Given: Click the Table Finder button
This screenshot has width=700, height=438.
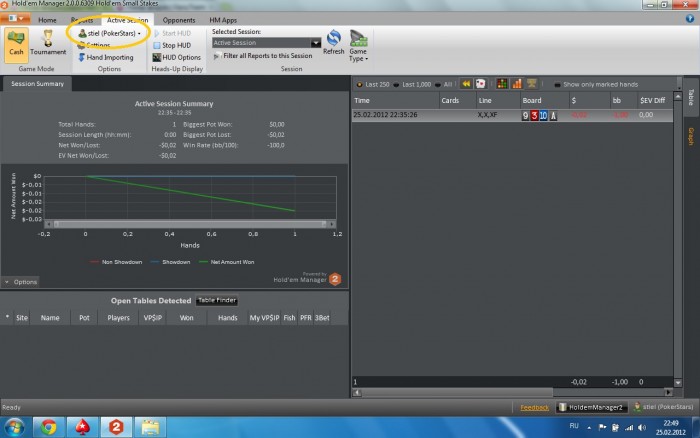Looking at the screenshot, I should pos(217,300).
